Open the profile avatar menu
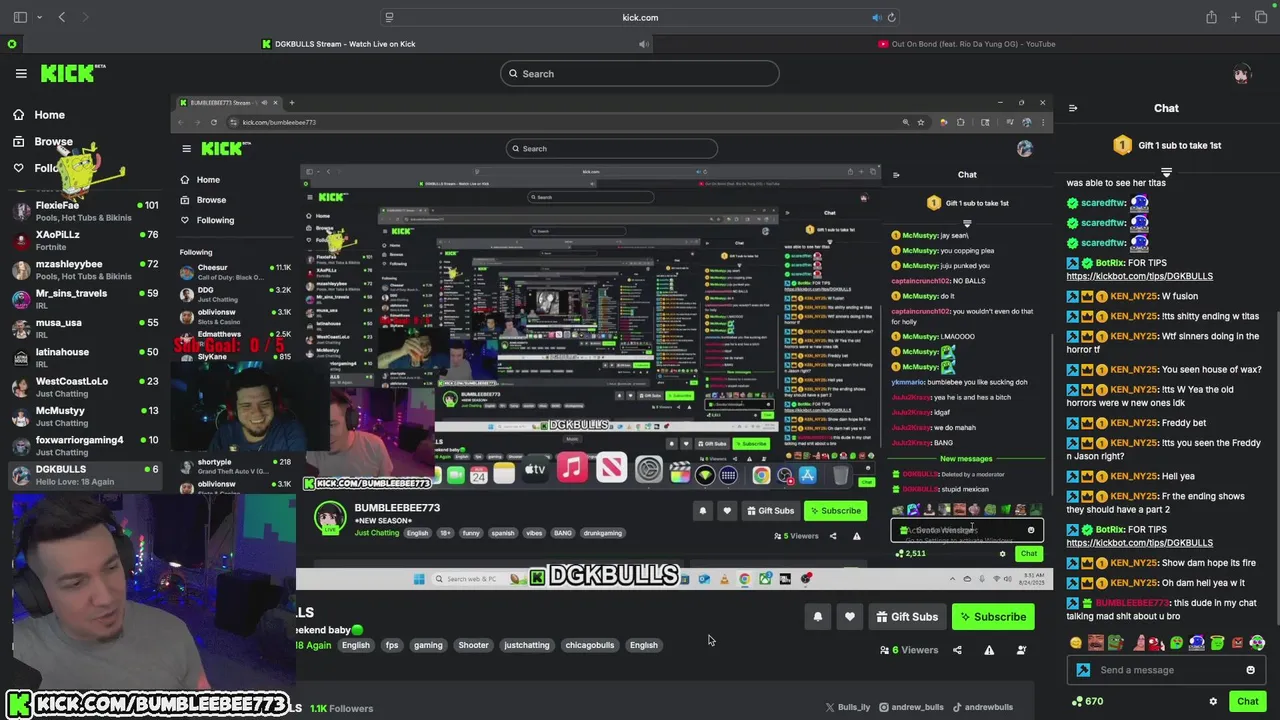The height and width of the screenshot is (720, 1280). pos(1242,74)
